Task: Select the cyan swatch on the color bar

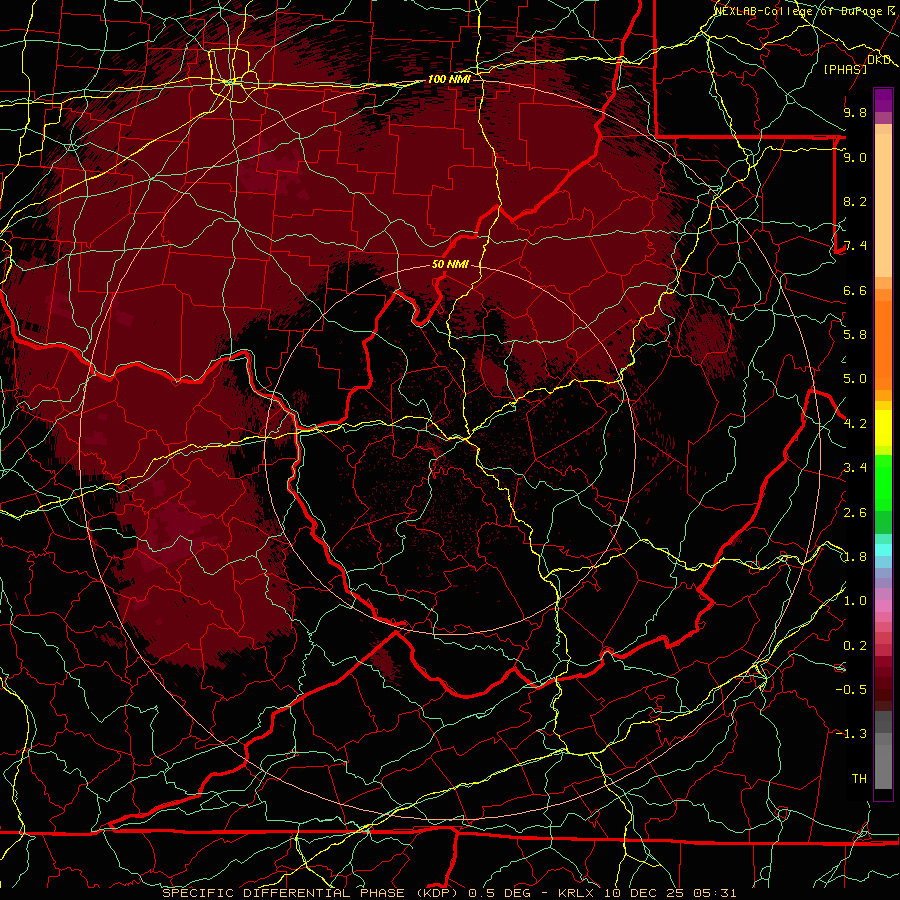Action: (x=883, y=550)
